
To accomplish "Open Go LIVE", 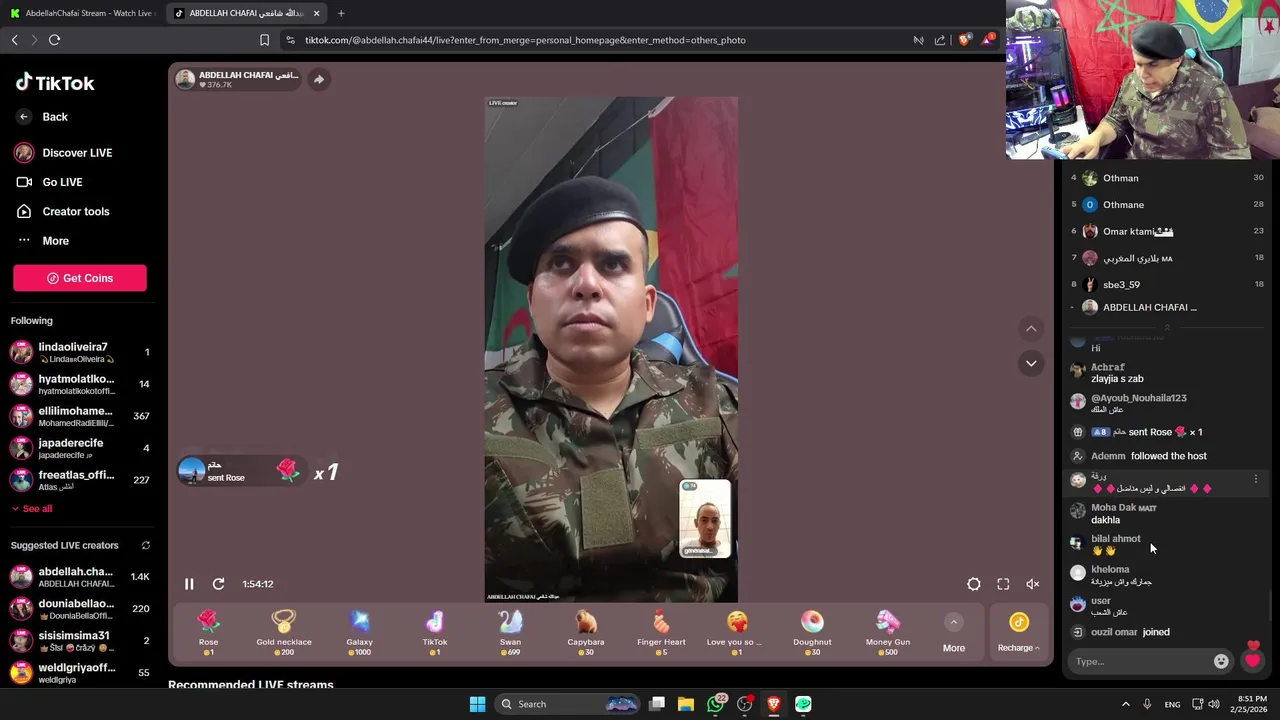I will click(x=50, y=182).
